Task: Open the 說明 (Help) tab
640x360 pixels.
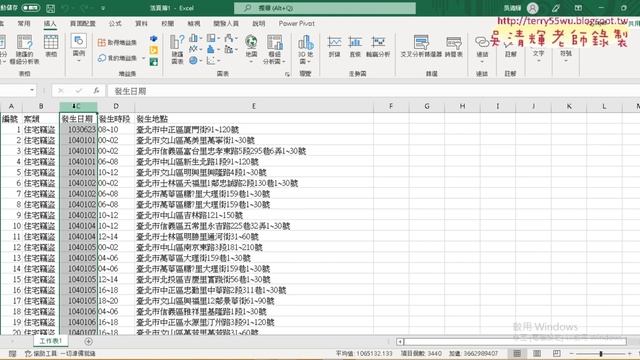Action: [259, 24]
